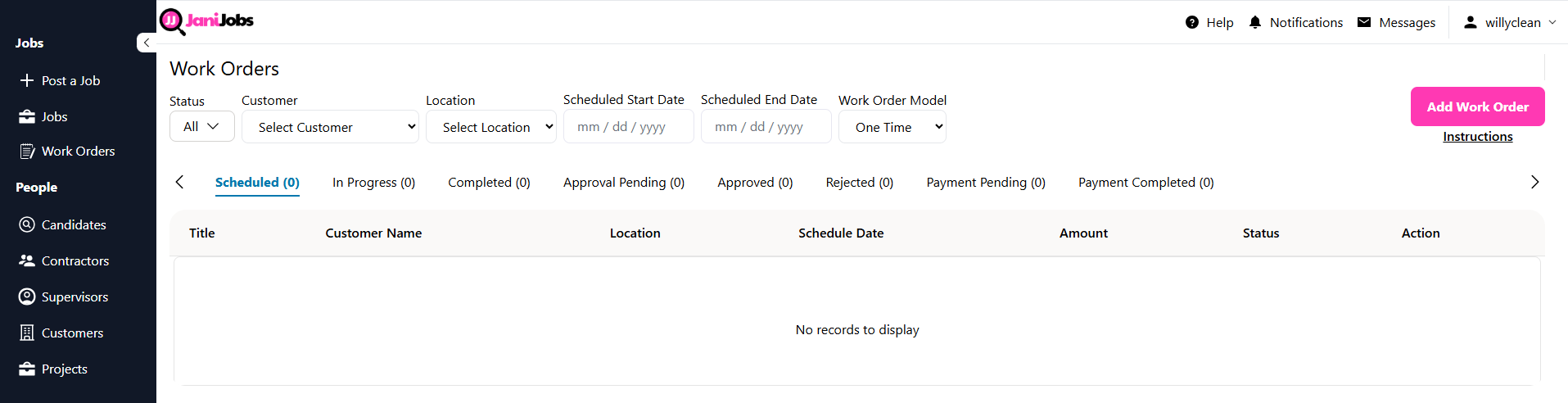Select the Scheduled (0) tab
The height and width of the screenshot is (403, 1568).
(x=257, y=183)
